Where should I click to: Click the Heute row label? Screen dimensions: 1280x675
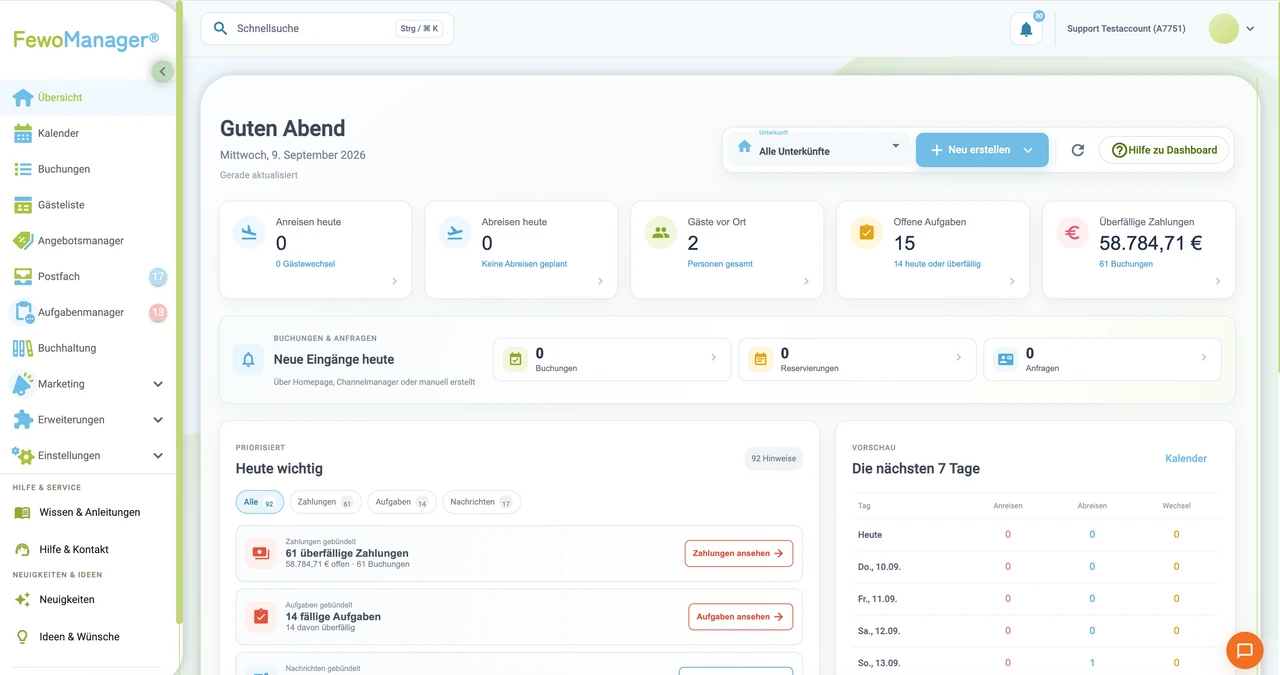tap(870, 535)
